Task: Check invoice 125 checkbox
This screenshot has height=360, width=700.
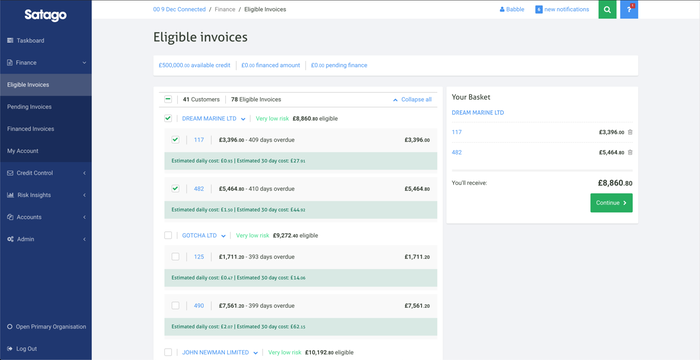Action: point(175,257)
